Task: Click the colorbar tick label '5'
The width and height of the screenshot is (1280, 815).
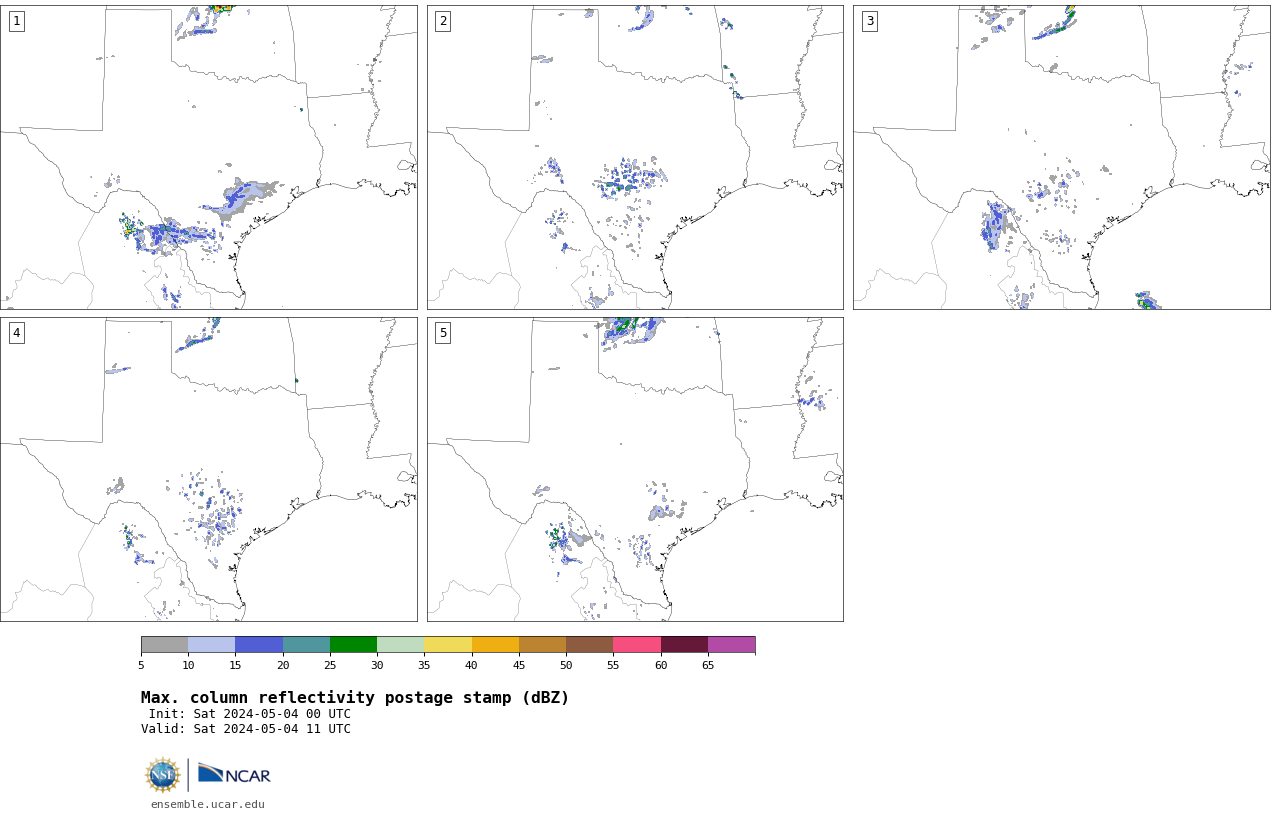Action: click(x=141, y=665)
